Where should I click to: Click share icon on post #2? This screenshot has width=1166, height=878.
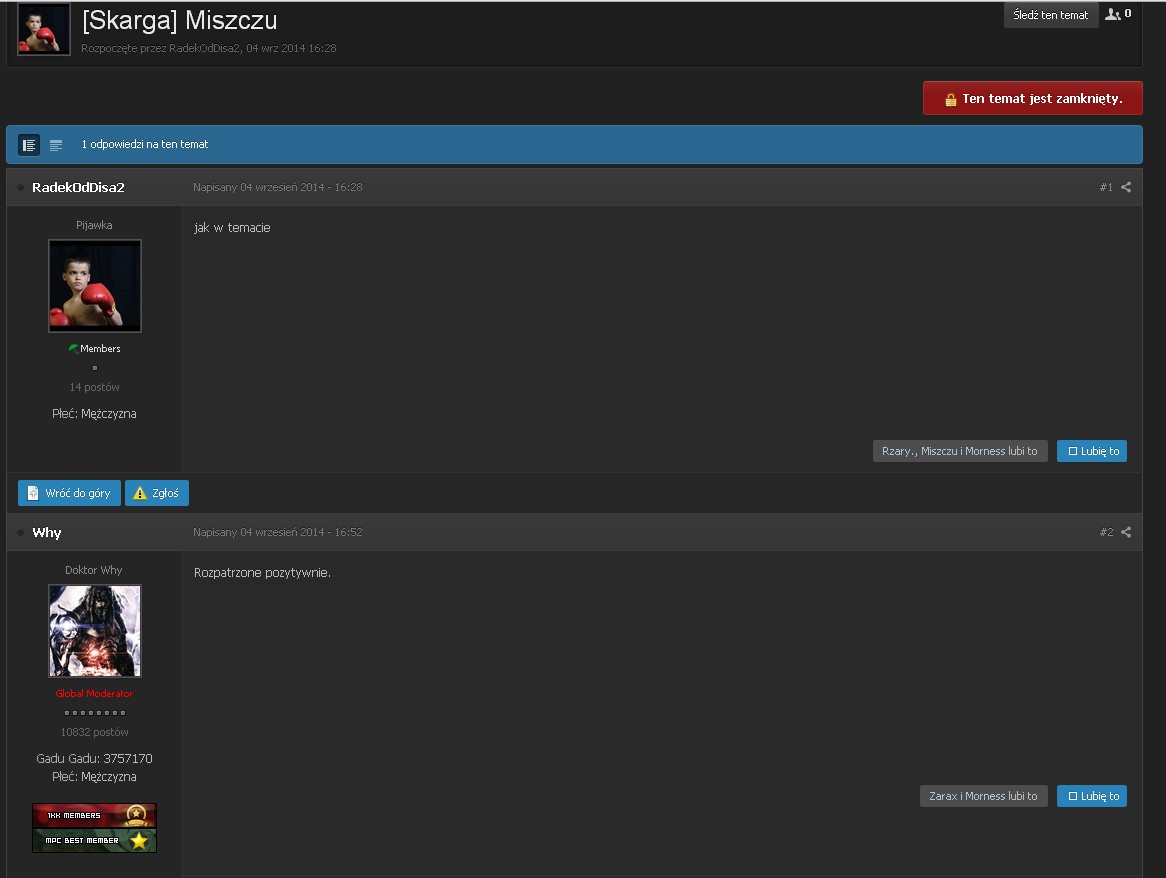(1126, 532)
